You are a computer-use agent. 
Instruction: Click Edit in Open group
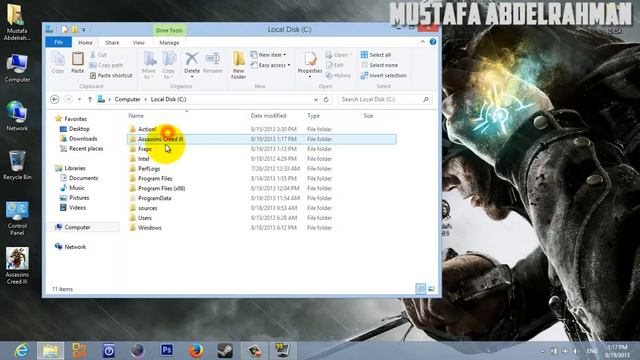click(335, 65)
